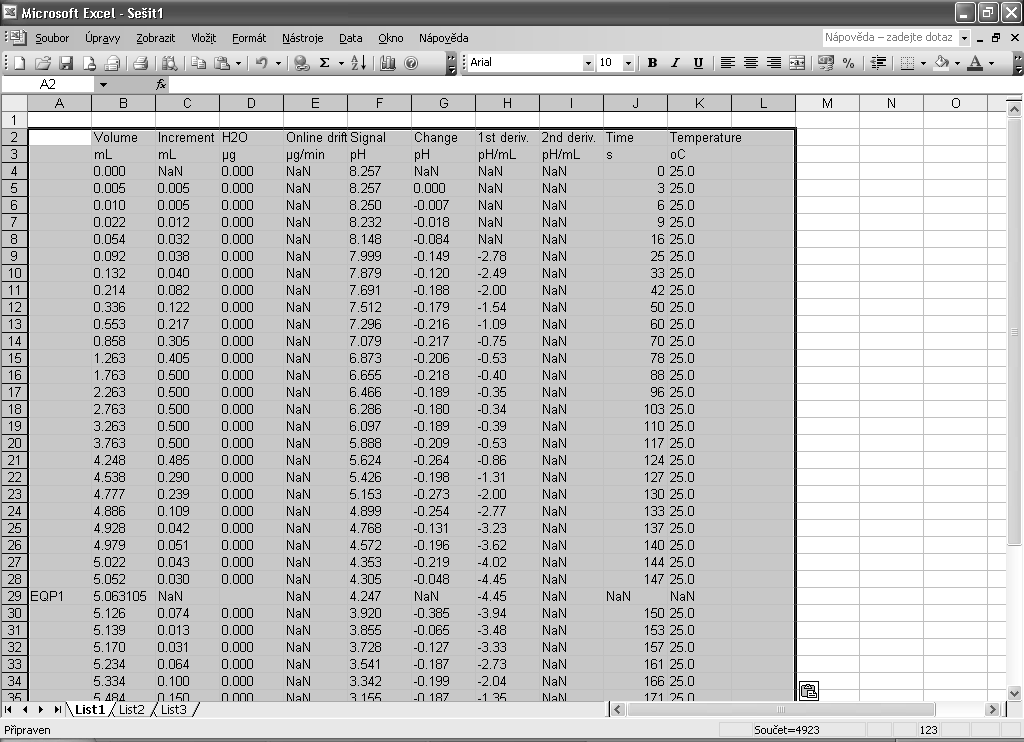
Task: Click Merge and Center icon
Action: click(797, 63)
